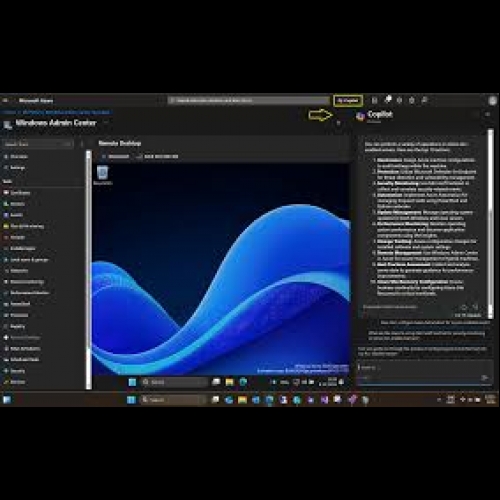Click the Azure portal hamburger menu icon
The image size is (500, 500).
[x=5, y=100]
